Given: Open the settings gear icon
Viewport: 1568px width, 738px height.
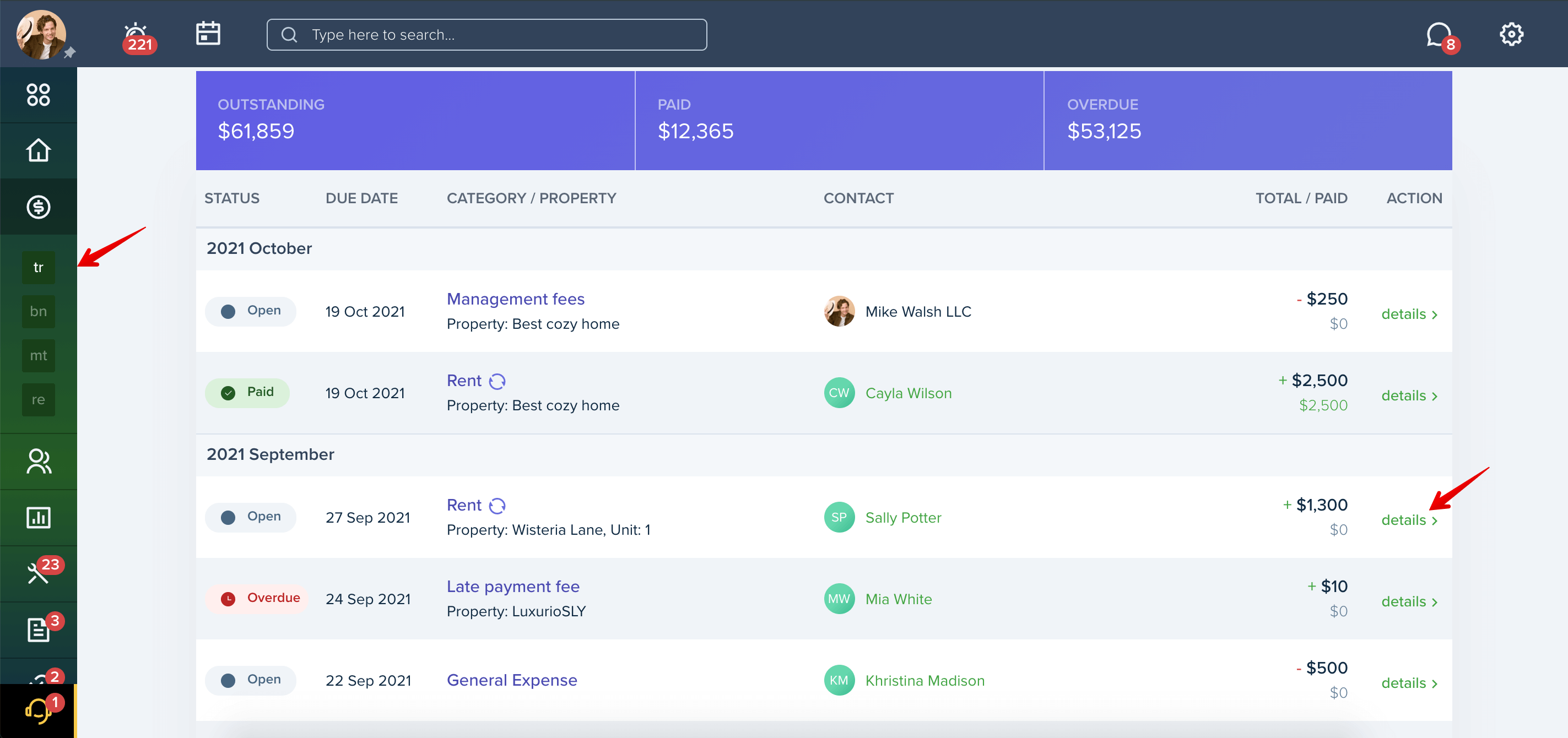Looking at the screenshot, I should pos(1511,35).
